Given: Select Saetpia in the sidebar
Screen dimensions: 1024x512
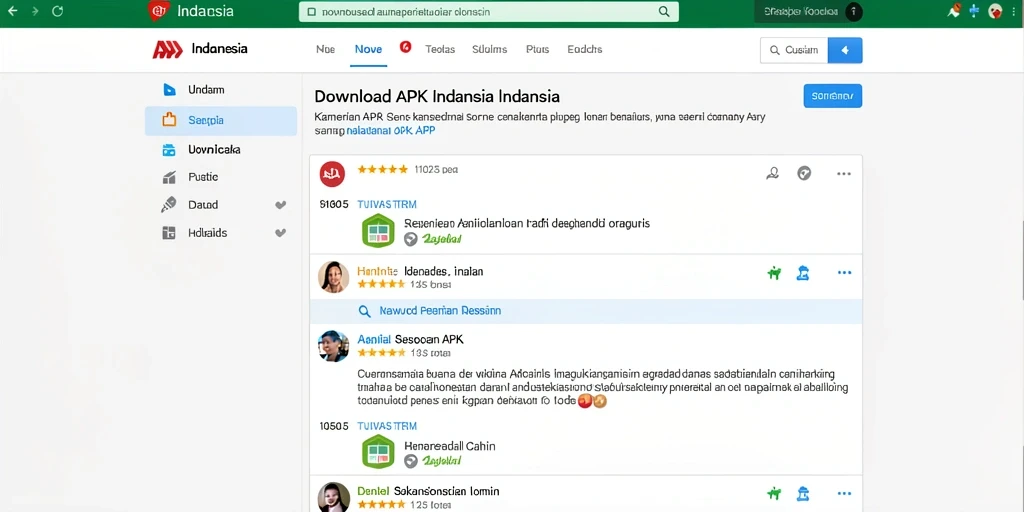Looking at the screenshot, I should (x=221, y=120).
